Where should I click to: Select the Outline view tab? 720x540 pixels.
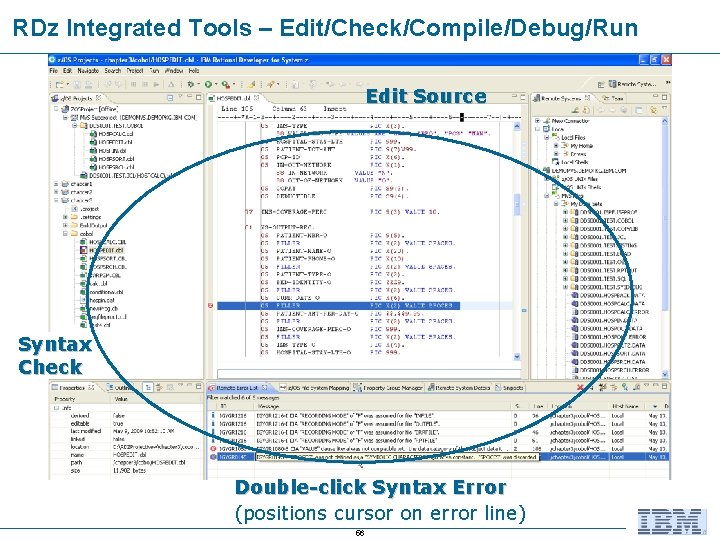pyautogui.click(x=119, y=387)
